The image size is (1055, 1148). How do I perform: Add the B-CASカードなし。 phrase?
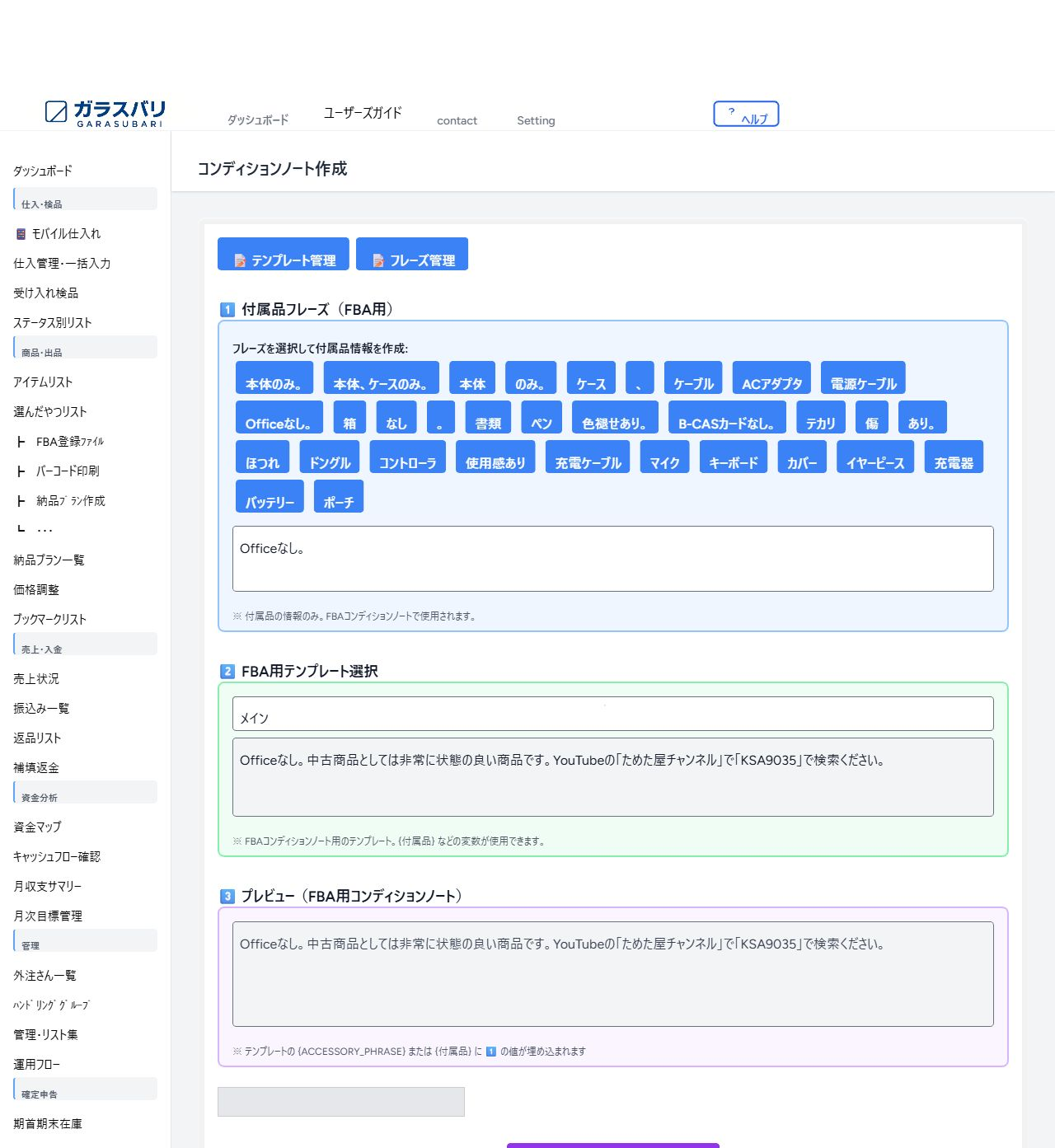[x=726, y=418]
